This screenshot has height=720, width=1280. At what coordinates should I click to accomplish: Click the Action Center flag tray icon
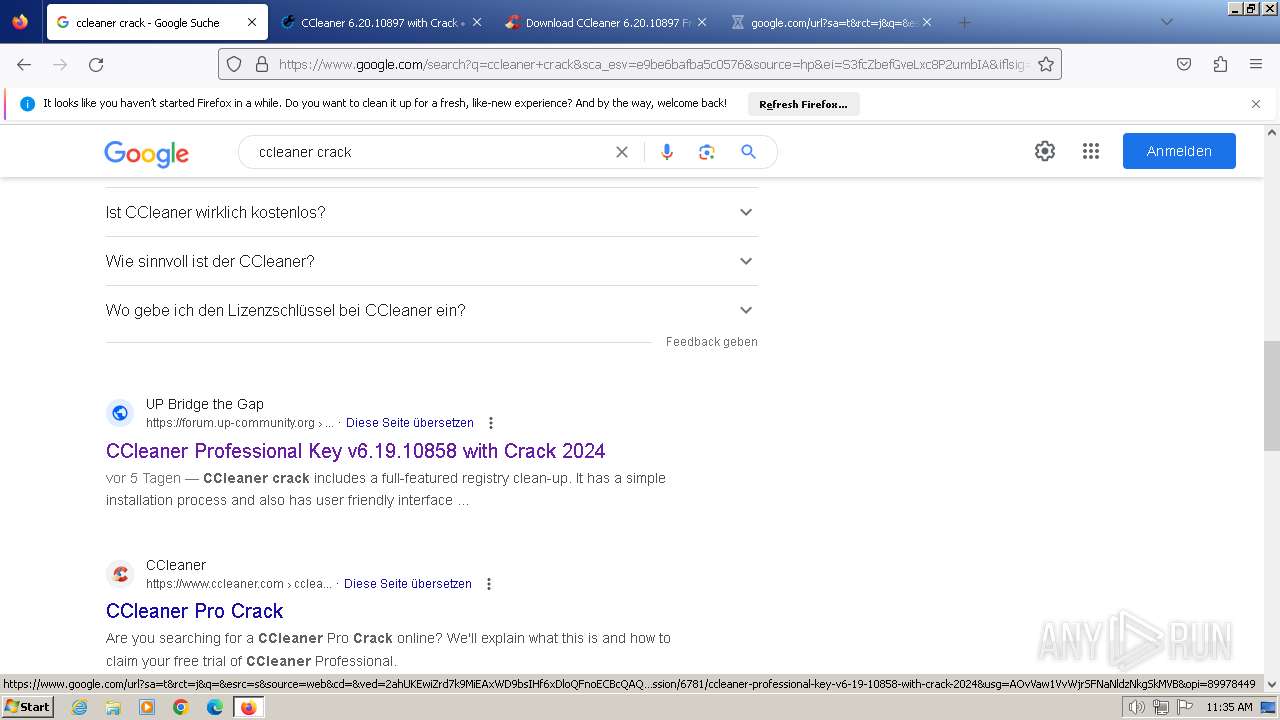pos(1185,707)
